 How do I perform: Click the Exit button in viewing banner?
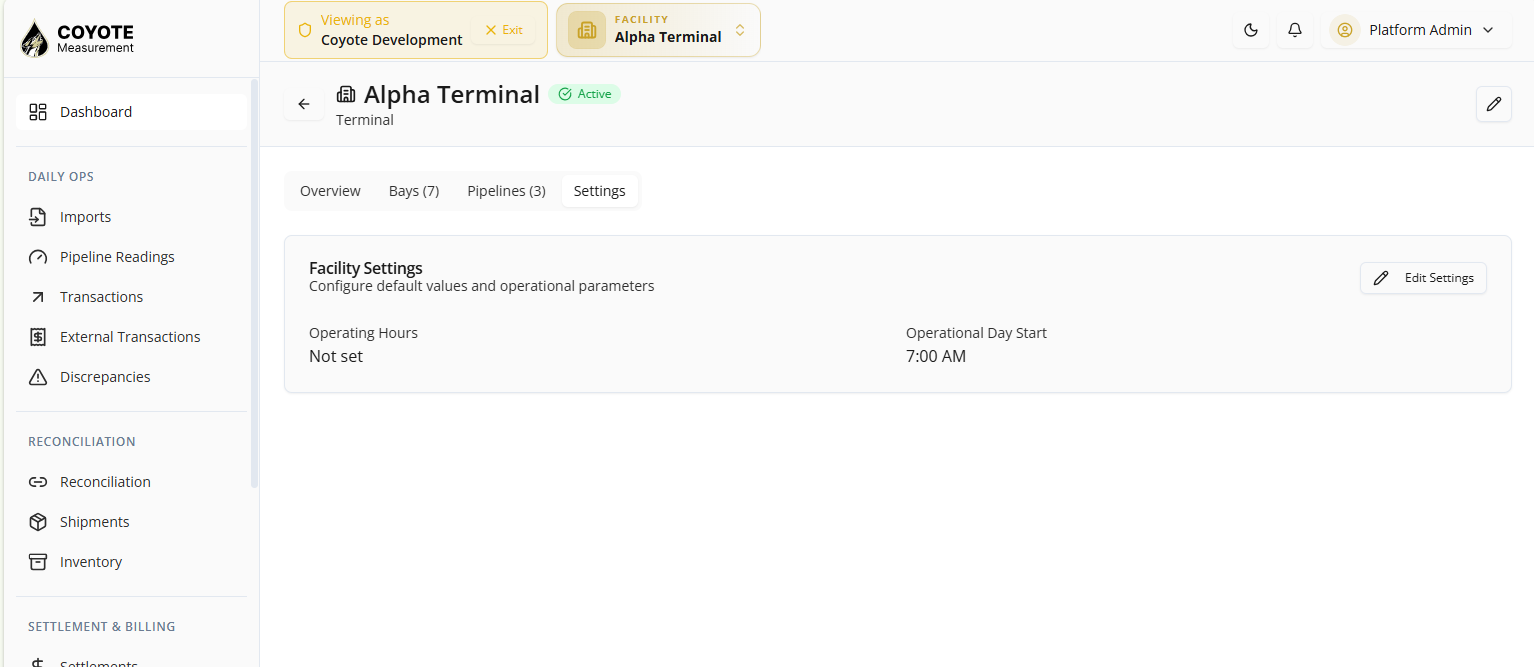point(503,30)
